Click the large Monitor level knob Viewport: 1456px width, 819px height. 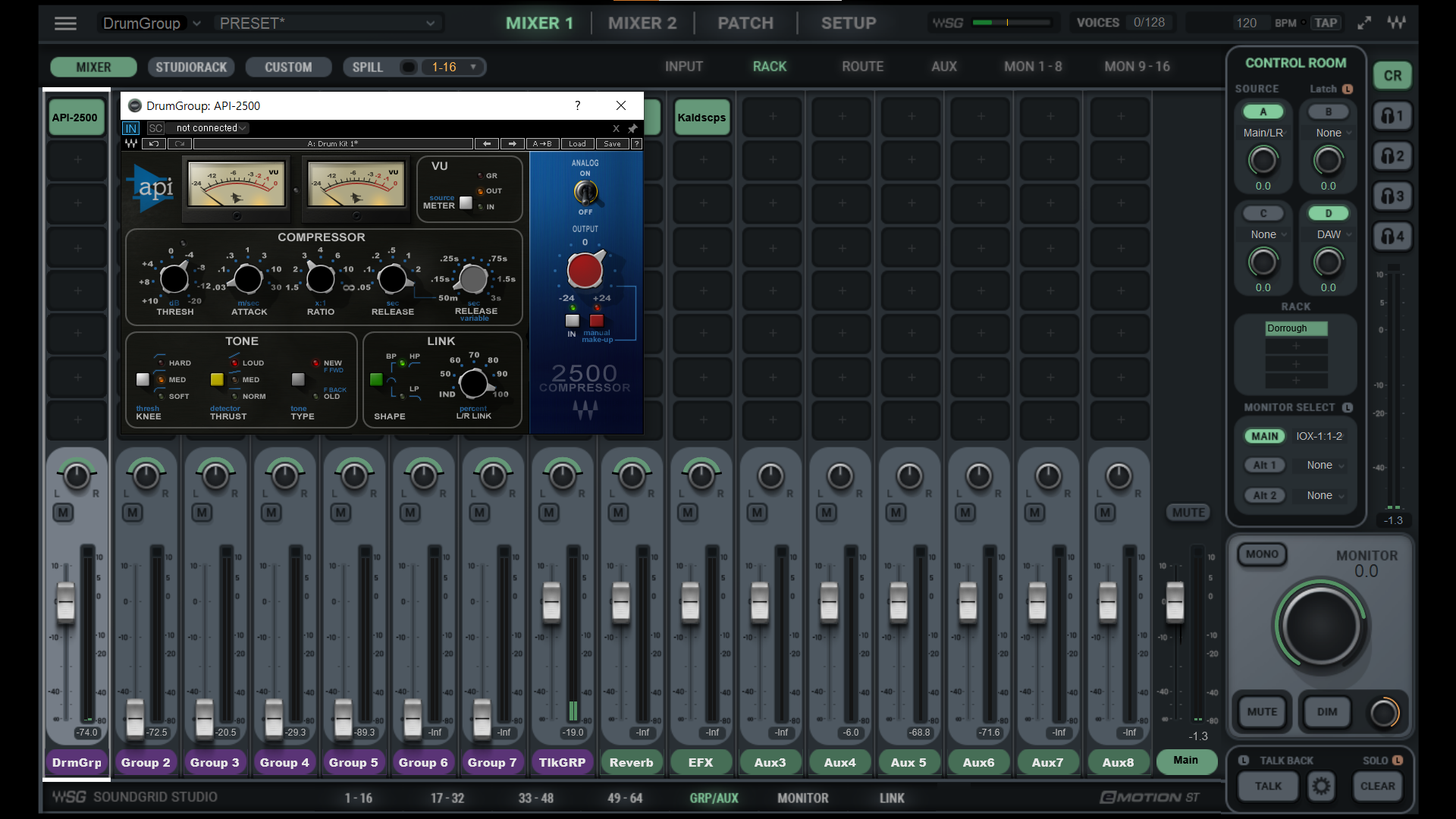1321,627
